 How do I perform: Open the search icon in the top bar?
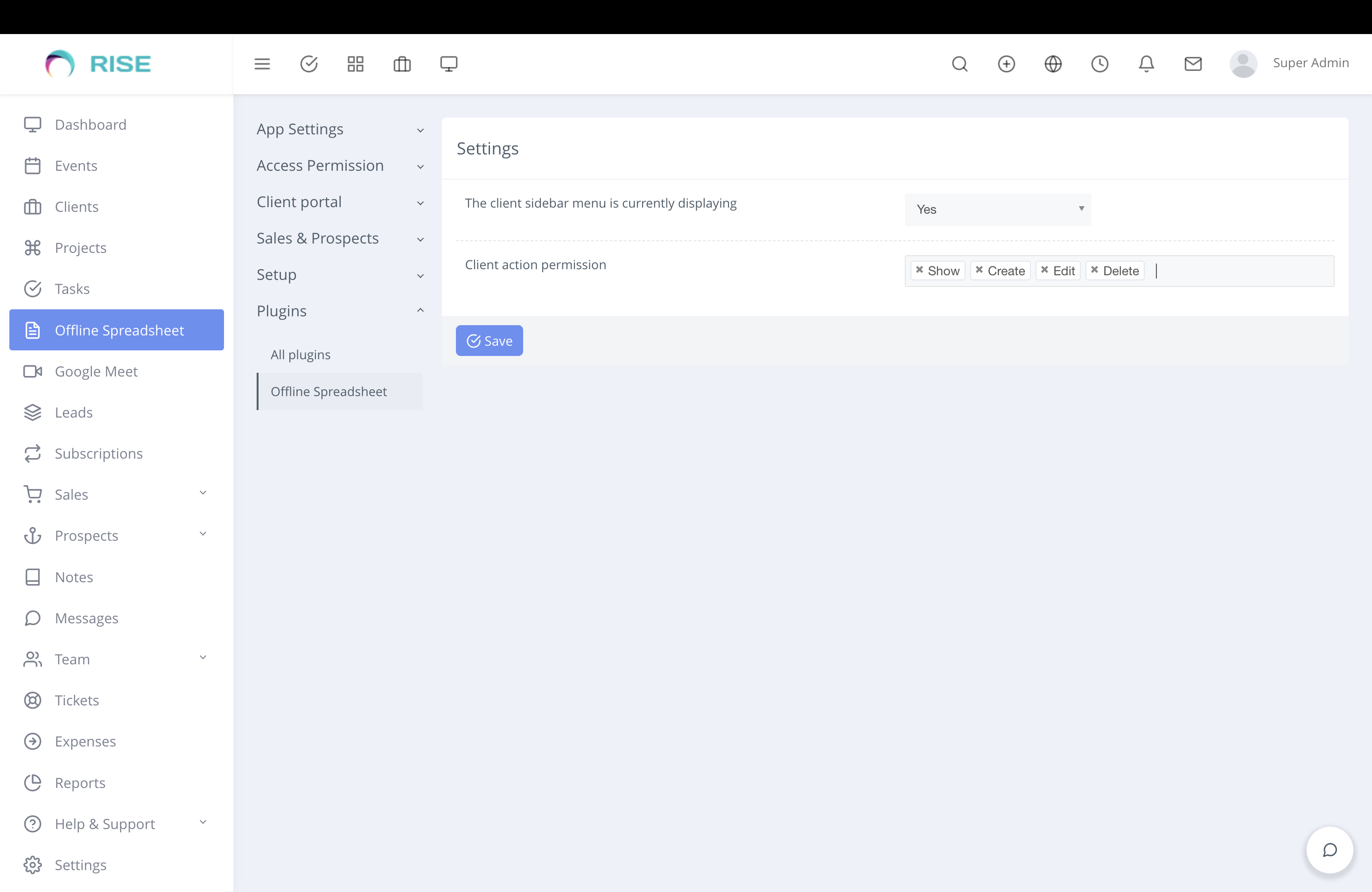point(959,63)
